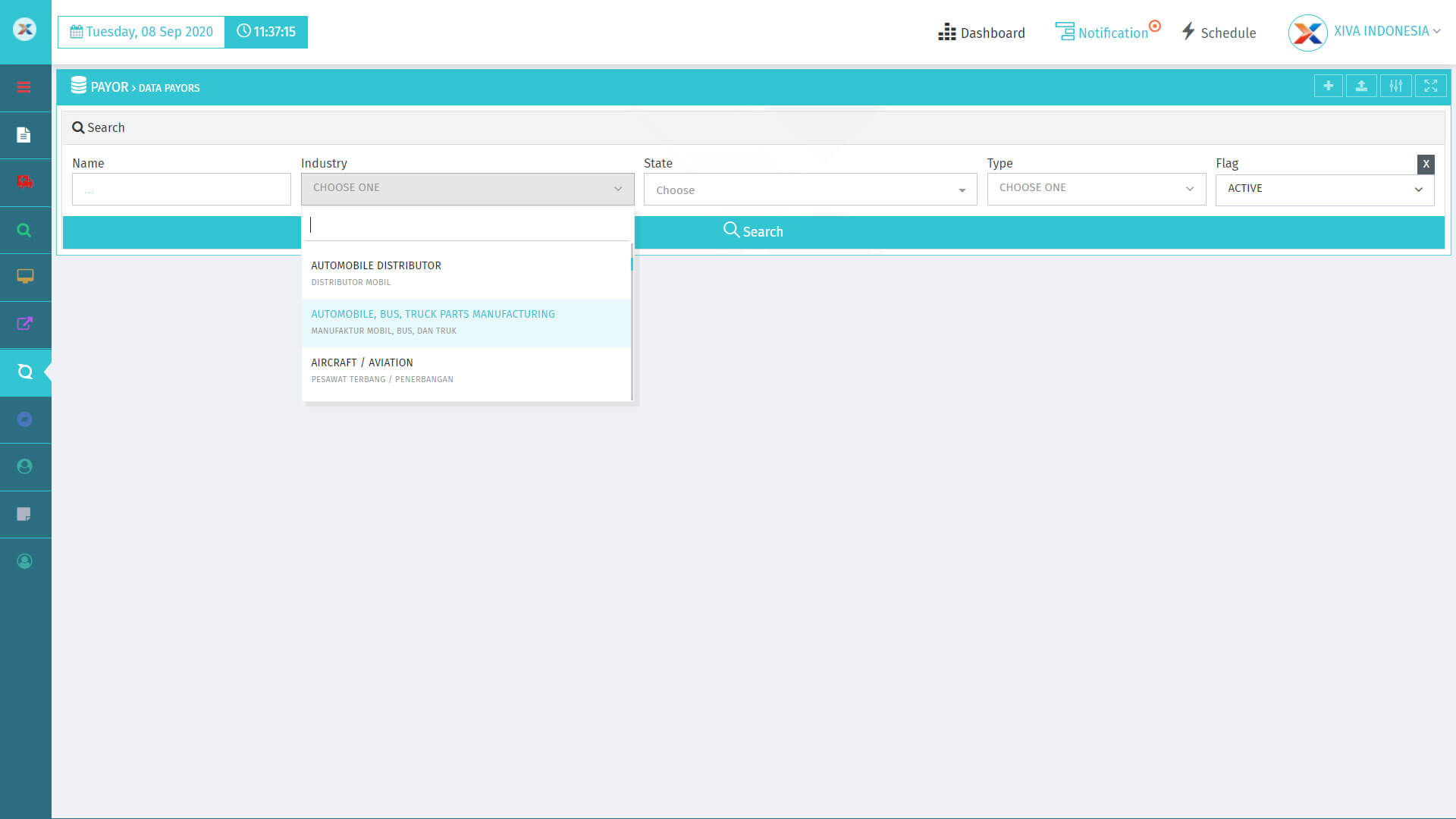Click the Xiva logo in the sidebar top
Screen dimensions: 1456x819
25,30
